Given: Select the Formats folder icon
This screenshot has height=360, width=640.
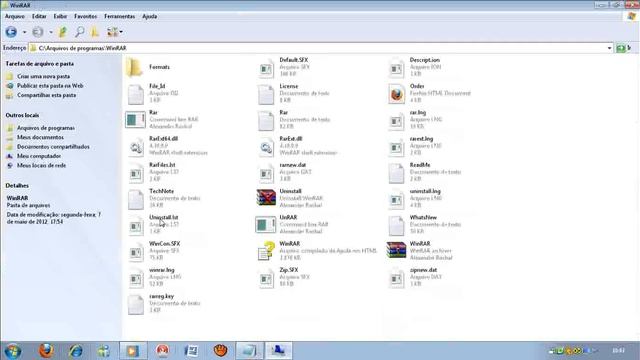Looking at the screenshot, I should 134,67.
